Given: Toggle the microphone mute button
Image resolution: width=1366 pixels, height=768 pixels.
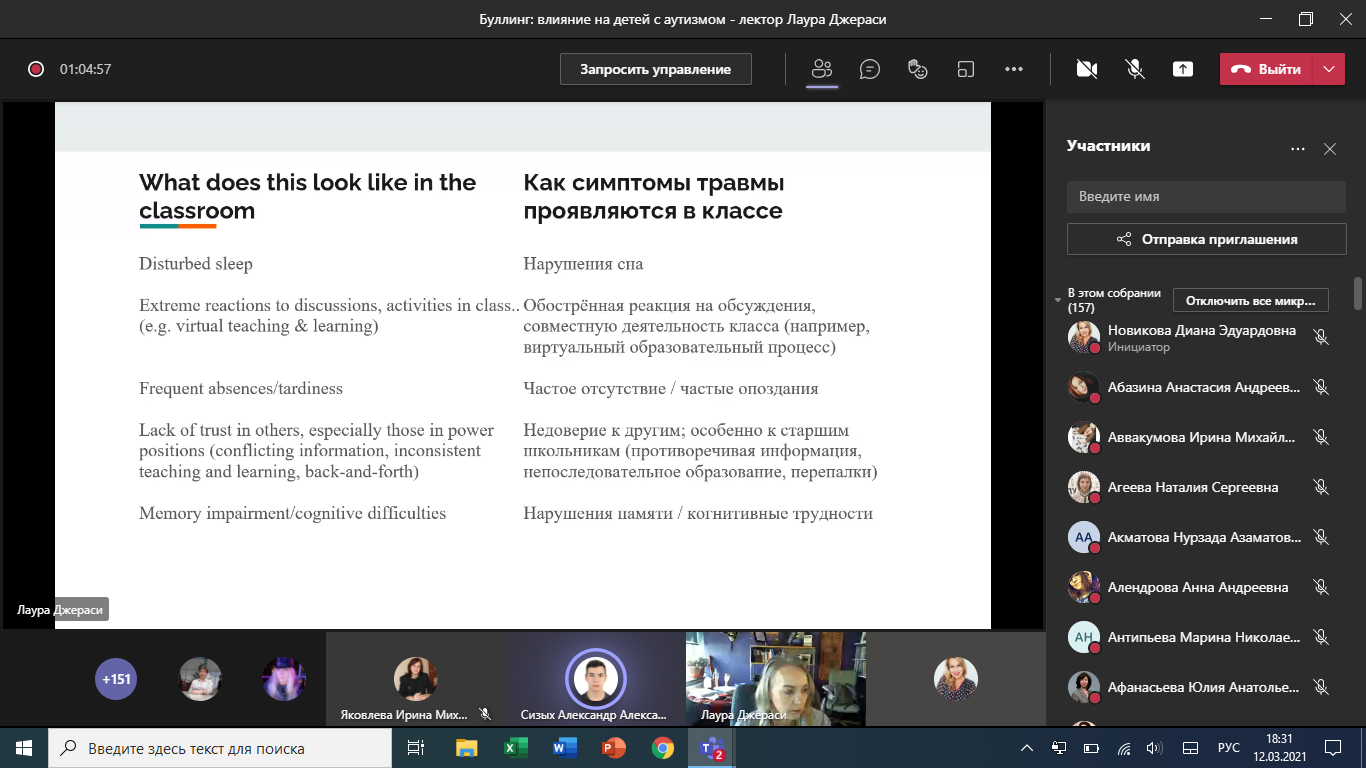Looking at the screenshot, I should tap(1135, 69).
